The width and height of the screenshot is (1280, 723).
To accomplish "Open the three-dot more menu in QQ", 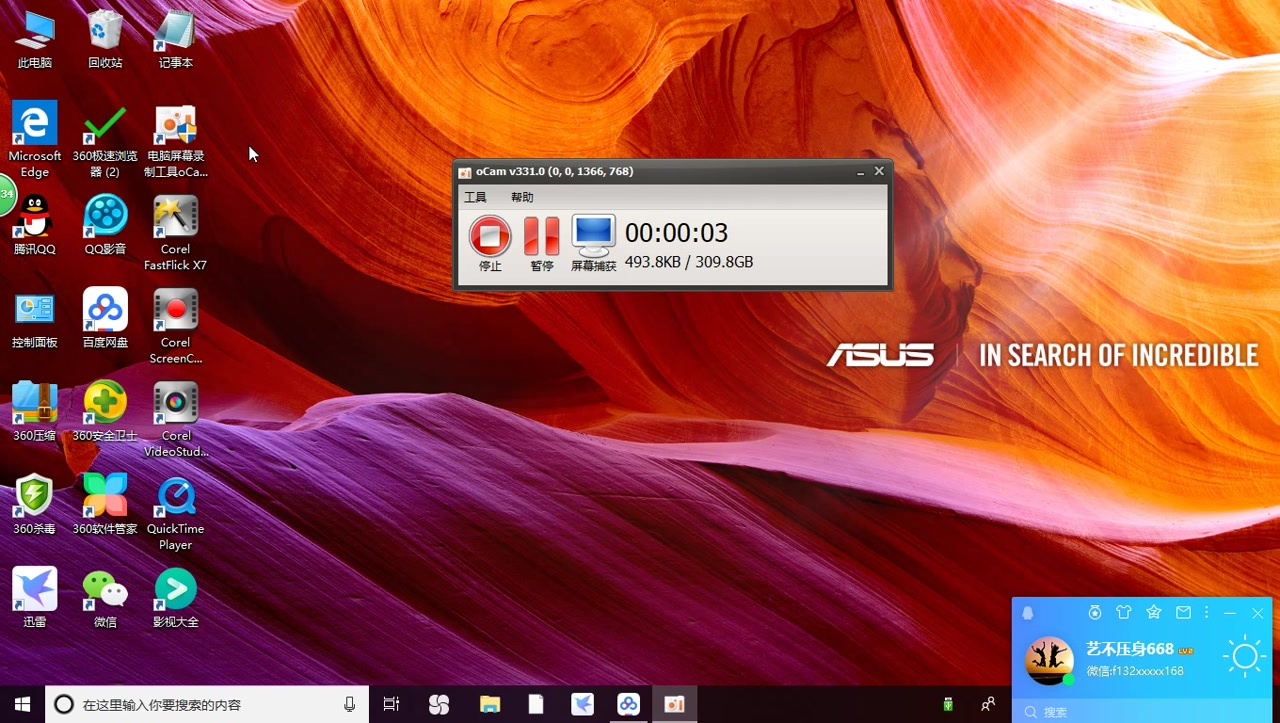I will click(x=1207, y=612).
